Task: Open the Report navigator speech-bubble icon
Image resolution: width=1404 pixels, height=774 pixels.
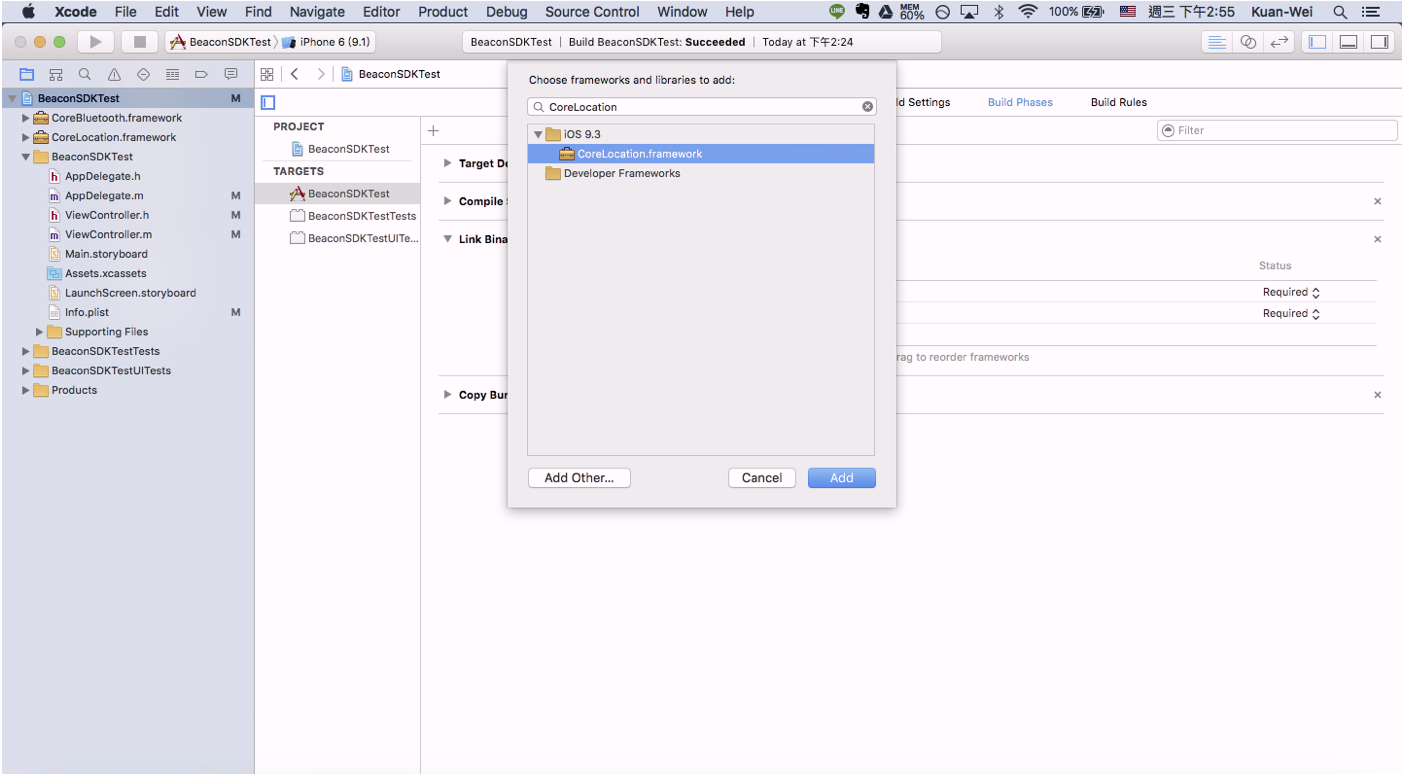Action: [x=231, y=74]
